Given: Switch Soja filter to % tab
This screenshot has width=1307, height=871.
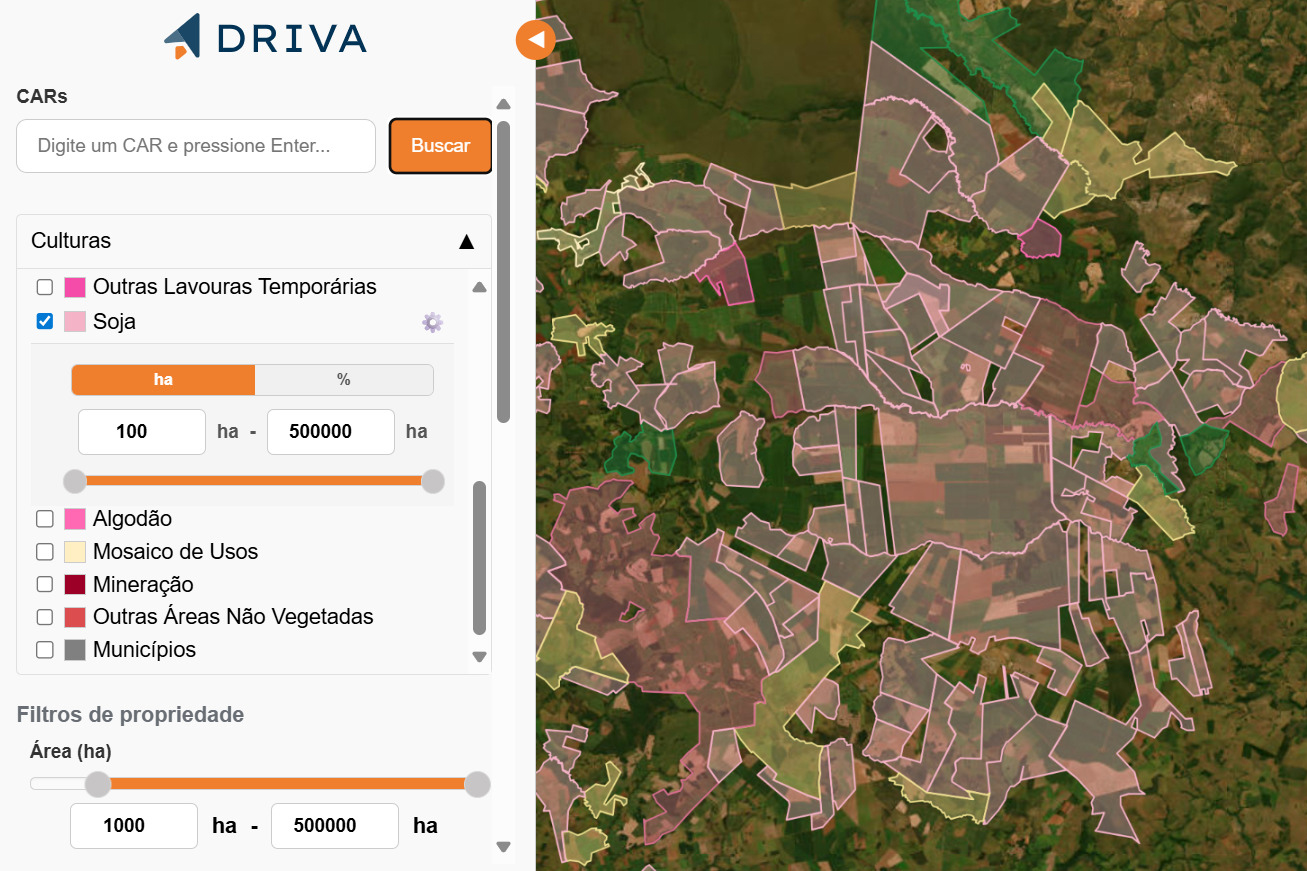Looking at the screenshot, I should pyautogui.click(x=344, y=380).
